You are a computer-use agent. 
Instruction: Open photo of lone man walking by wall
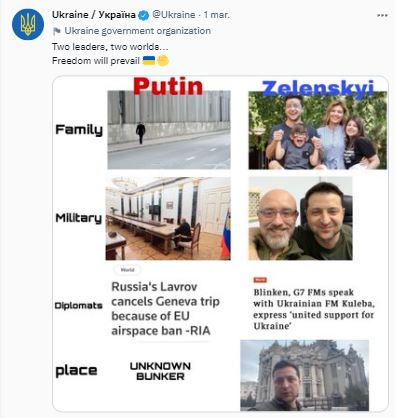[x=169, y=130]
